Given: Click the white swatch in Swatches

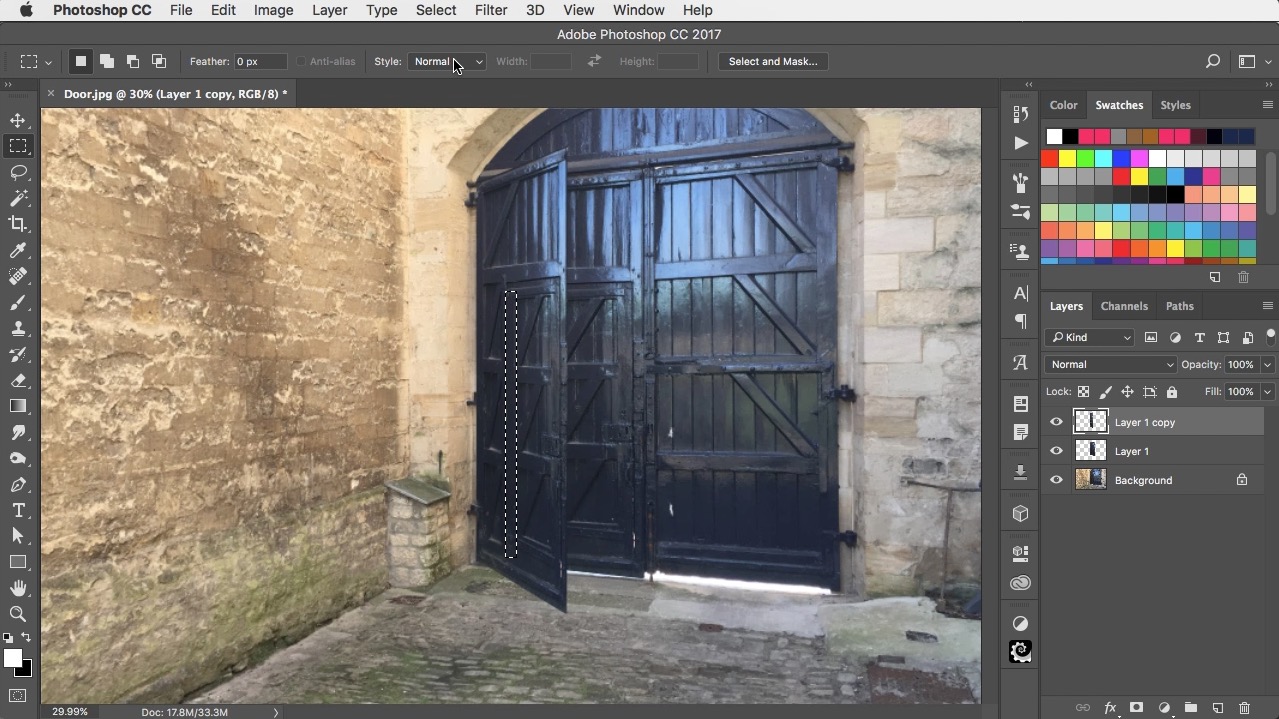Looking at the screenshot, I should tap(1054, 137).
